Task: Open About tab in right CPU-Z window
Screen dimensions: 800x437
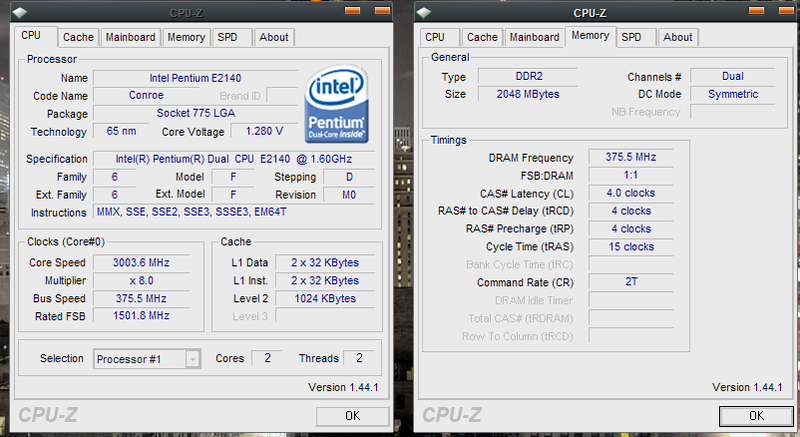Action: pos(678,37)
